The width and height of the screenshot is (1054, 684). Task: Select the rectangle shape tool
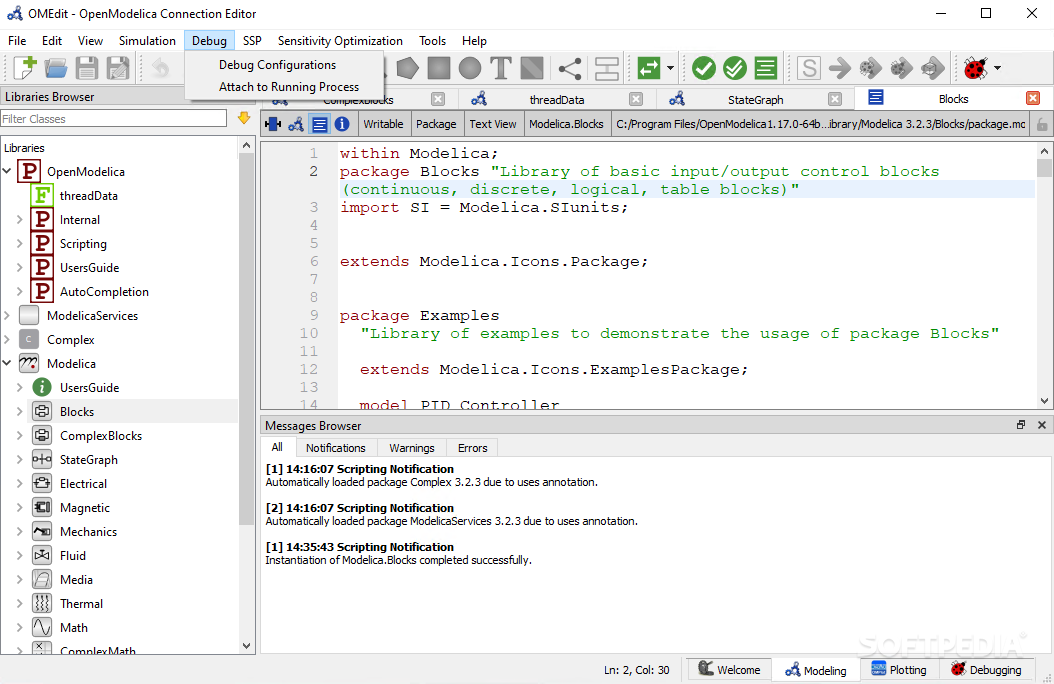click(439, 68)
